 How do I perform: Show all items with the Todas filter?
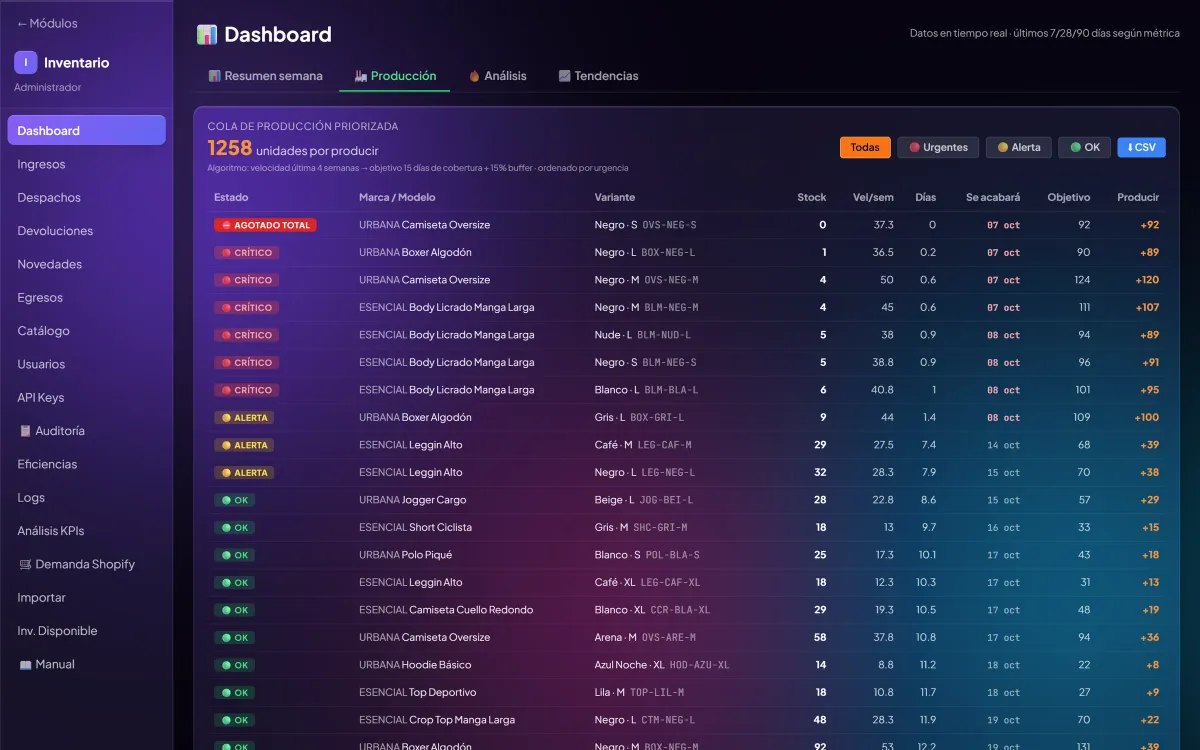865,147
